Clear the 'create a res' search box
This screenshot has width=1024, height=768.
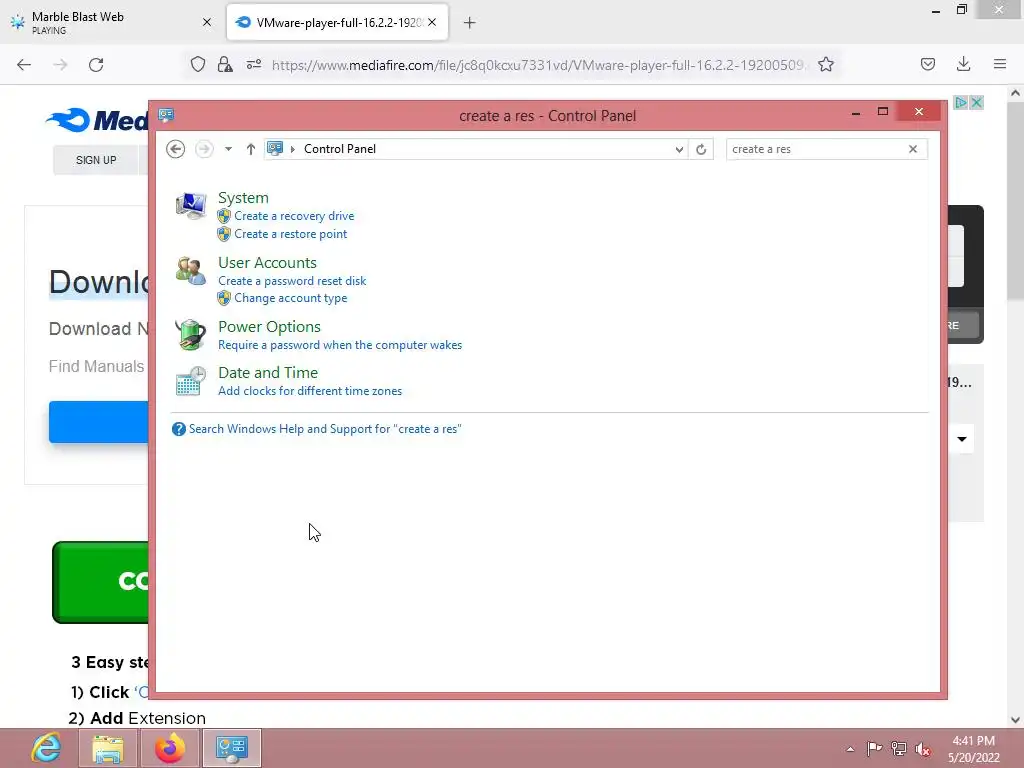click(x=913, y=149)
